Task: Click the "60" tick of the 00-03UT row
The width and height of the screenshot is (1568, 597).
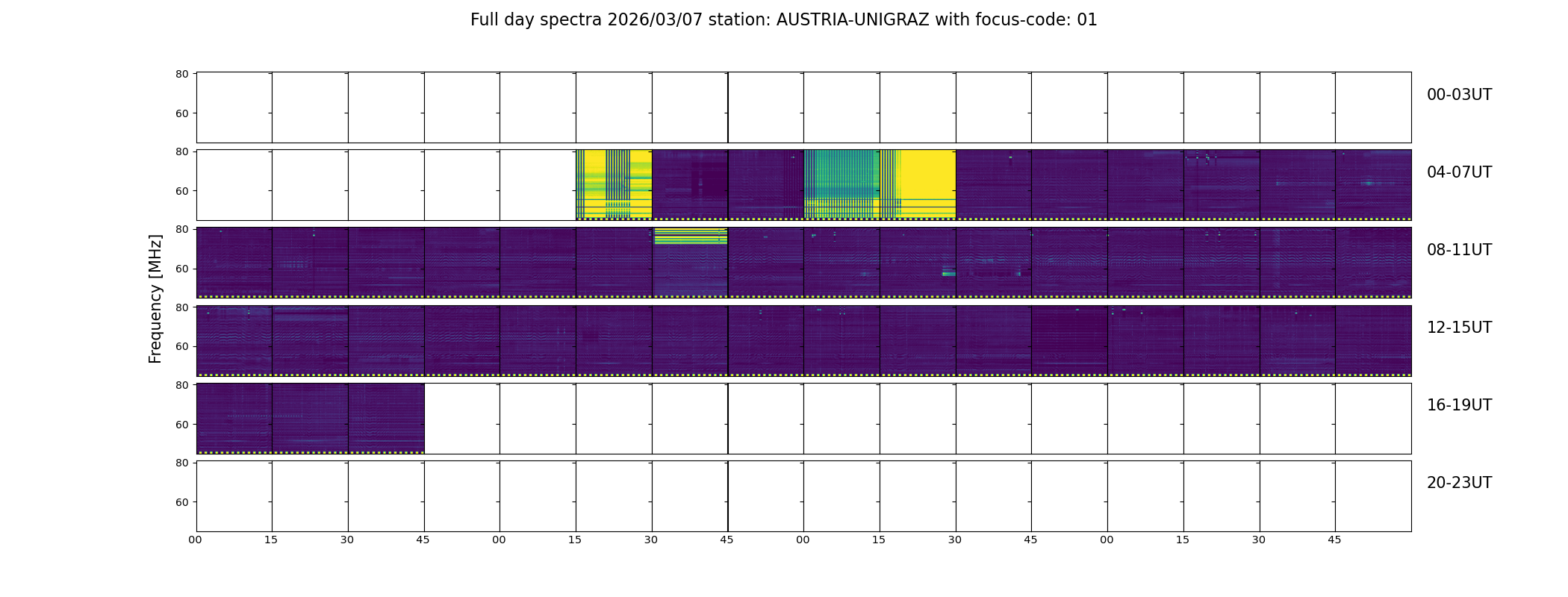Action: 181,113
